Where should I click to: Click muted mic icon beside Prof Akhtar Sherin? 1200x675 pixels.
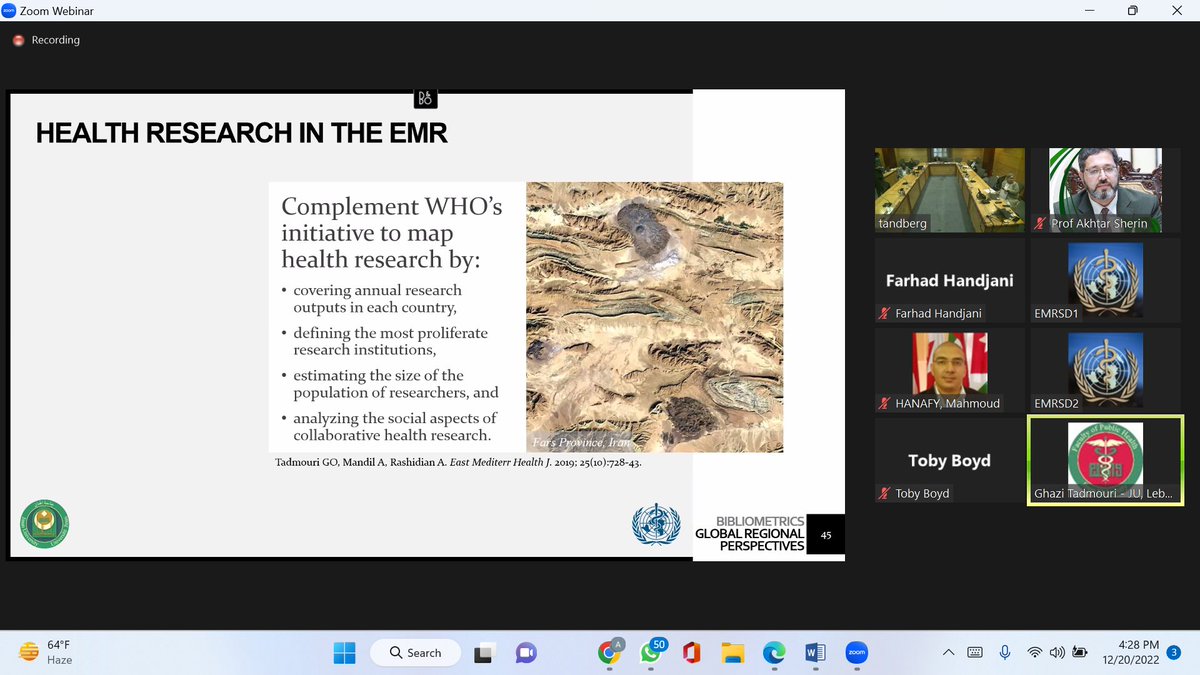click(x=1040, y=224)
